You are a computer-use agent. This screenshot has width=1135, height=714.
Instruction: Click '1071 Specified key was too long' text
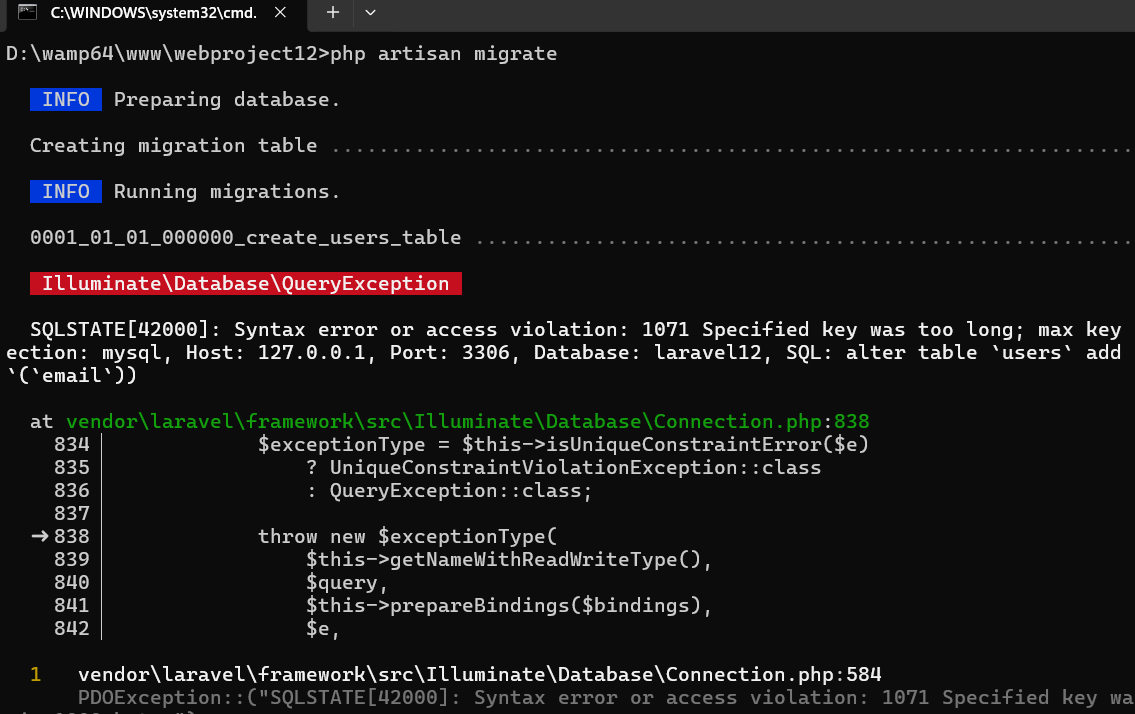pos(832,329)
